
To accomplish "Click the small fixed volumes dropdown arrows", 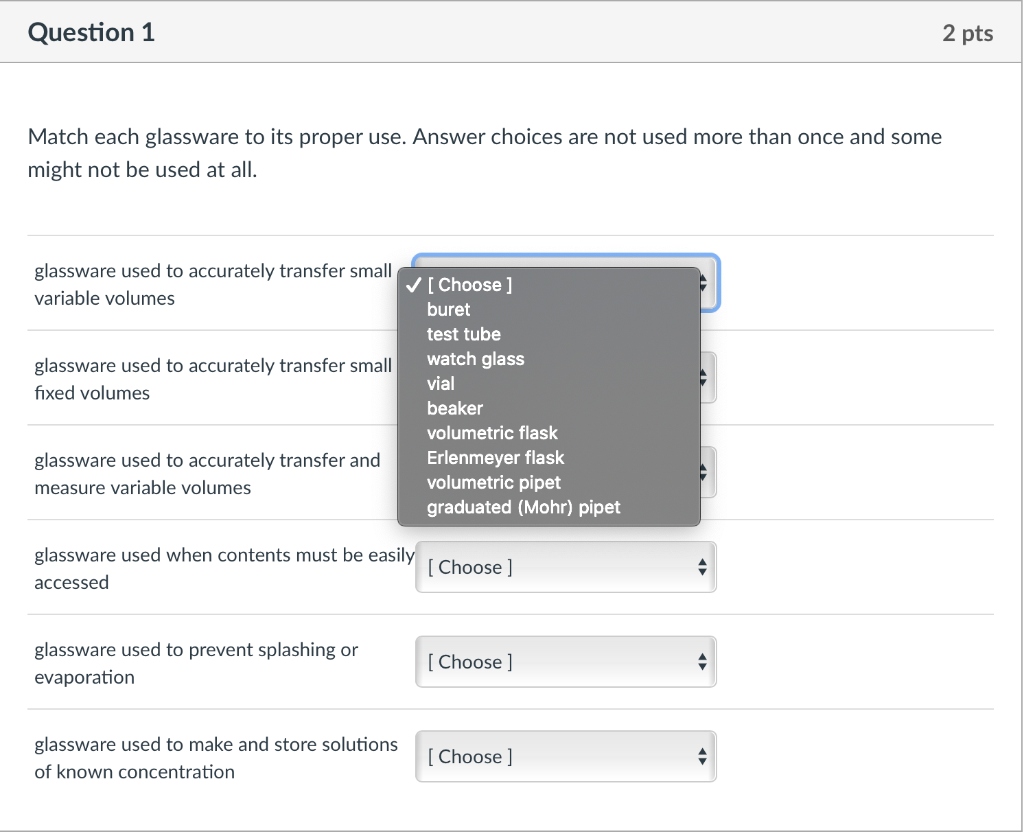I will pyautogui.click(x=704, y=378).
